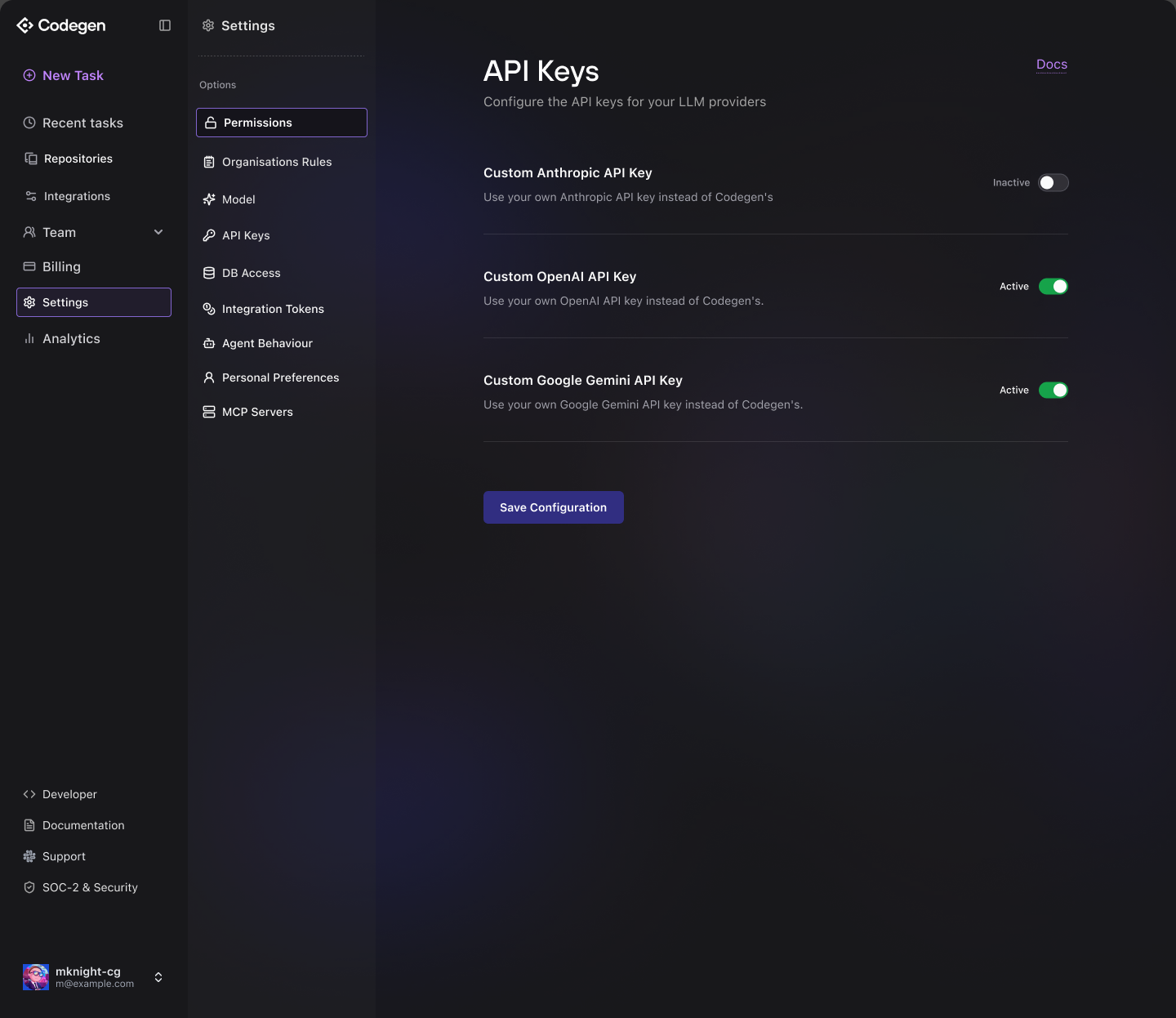This screenshot has height=1018, width=1176.
Task: Click Save Configuration button
Action: [554, 507]
